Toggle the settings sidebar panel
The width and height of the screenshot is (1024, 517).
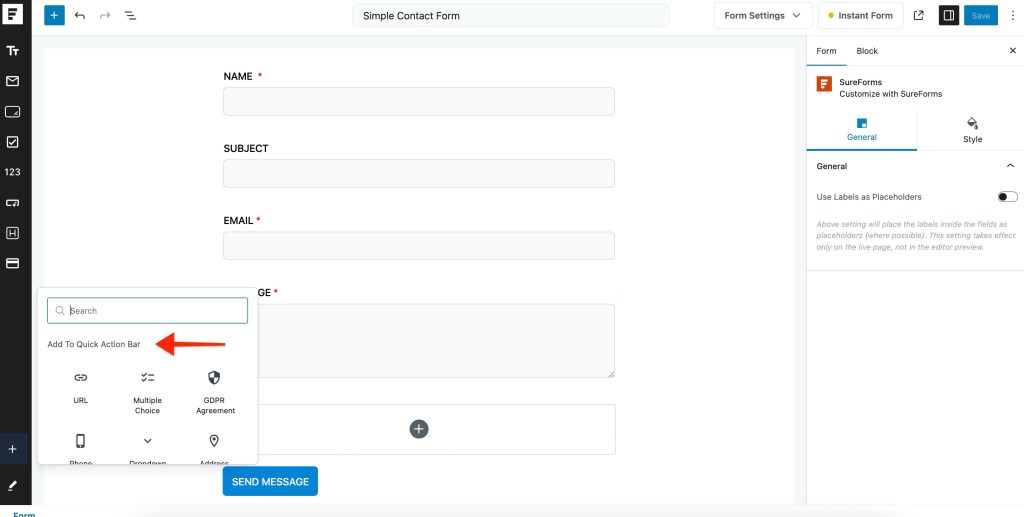point(949,15)
